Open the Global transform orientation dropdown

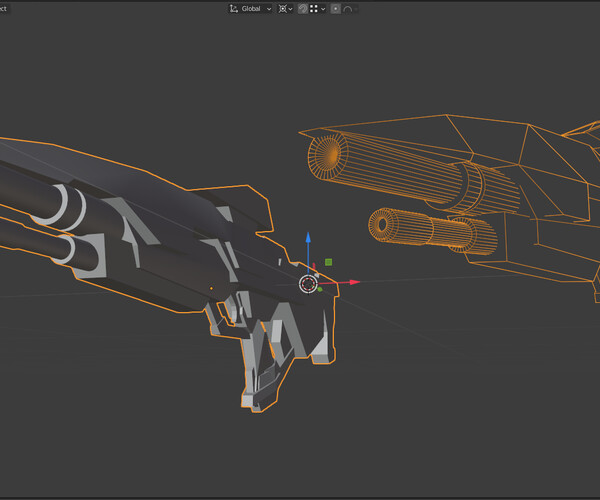[x=251, y=9]
